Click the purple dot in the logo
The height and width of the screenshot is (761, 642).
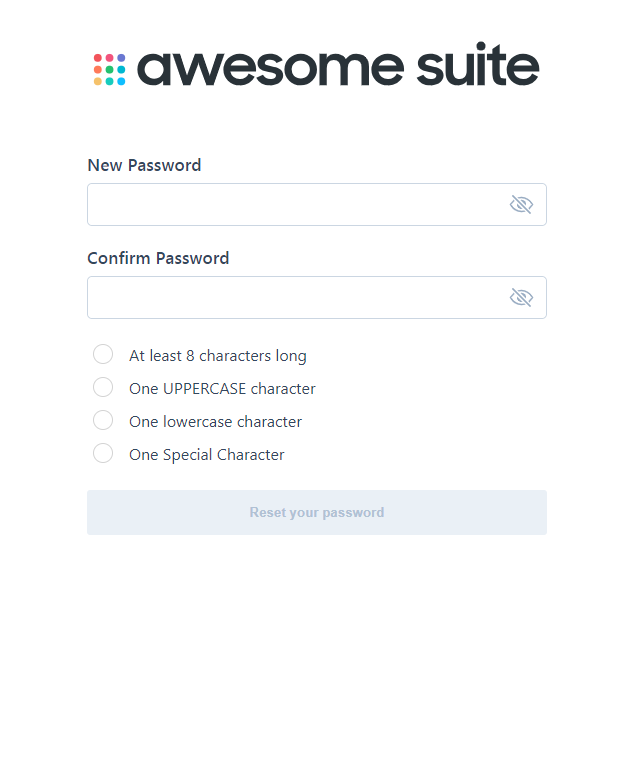point(121,58)
